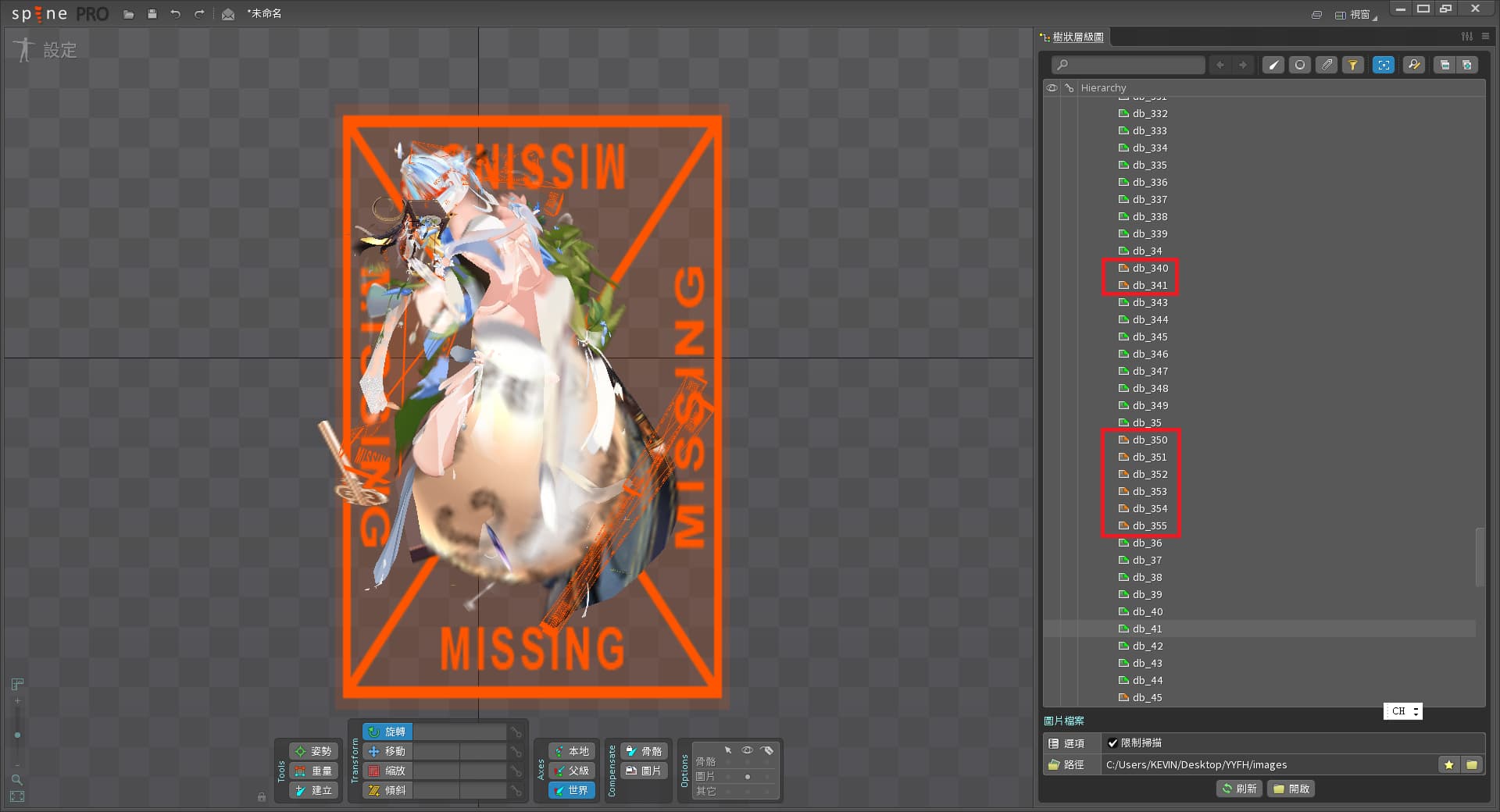
Task: Redo the last action
Action: (199, 14)
